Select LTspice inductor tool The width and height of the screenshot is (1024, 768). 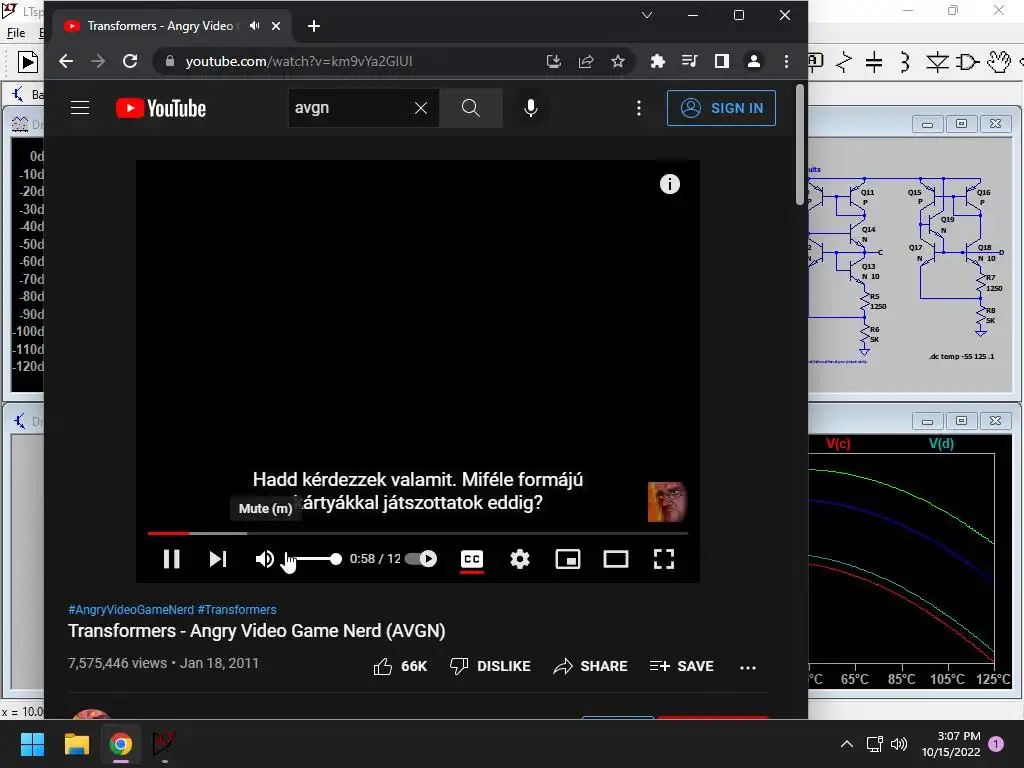click(905, 62)
